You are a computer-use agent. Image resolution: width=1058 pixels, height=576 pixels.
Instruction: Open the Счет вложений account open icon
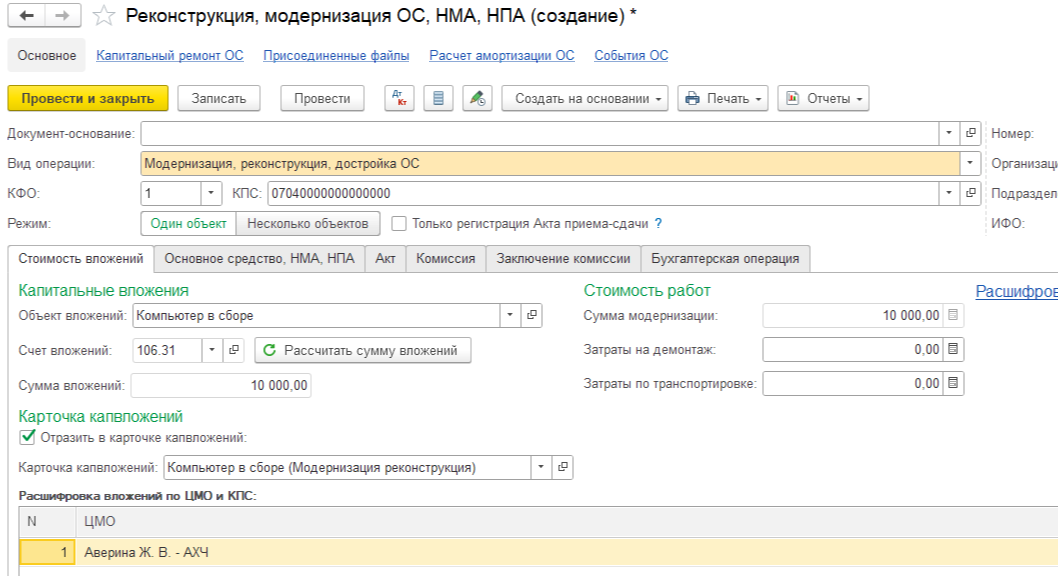233,350
